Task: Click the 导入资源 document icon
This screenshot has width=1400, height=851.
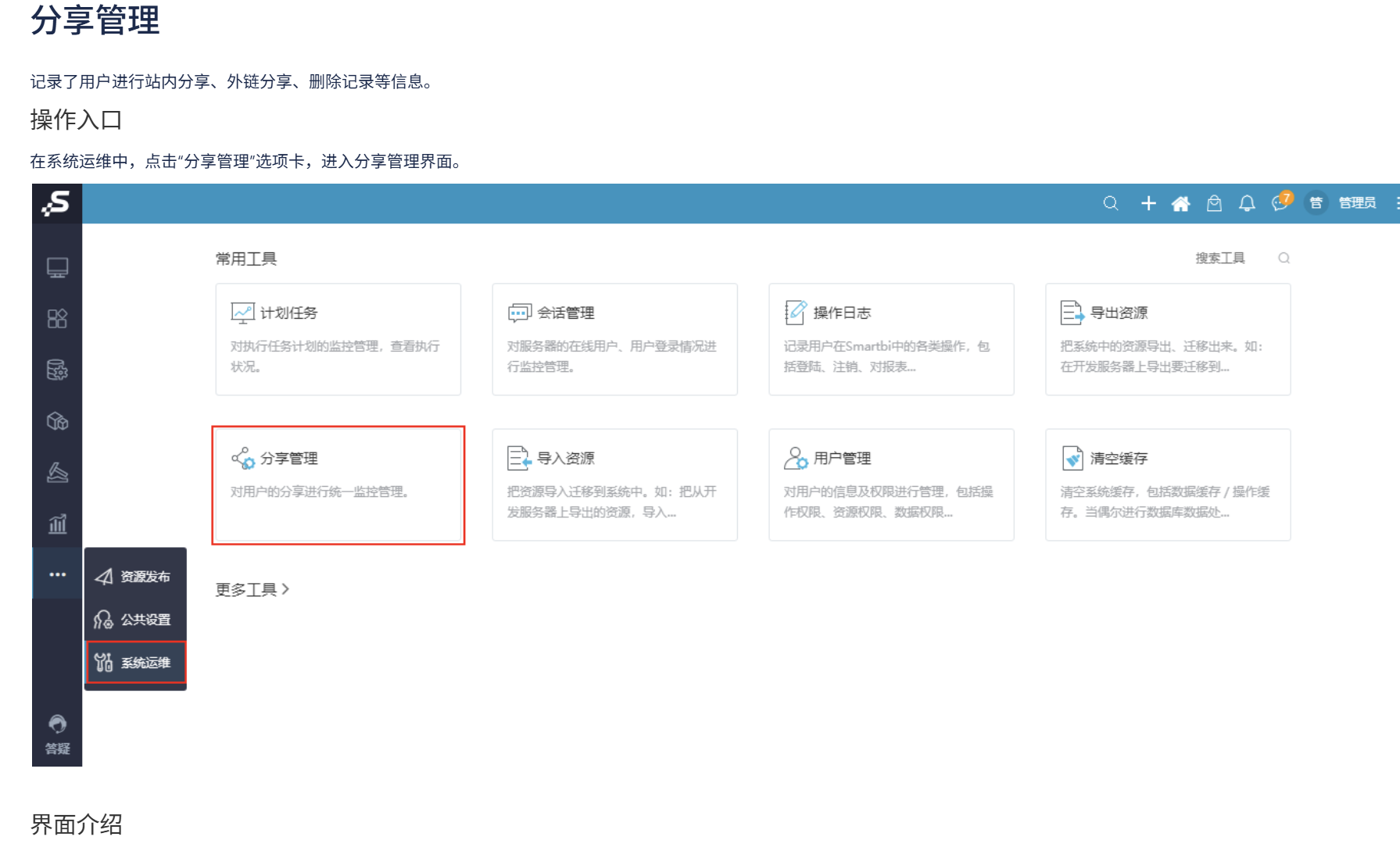Action: click(x=519, y=458)
